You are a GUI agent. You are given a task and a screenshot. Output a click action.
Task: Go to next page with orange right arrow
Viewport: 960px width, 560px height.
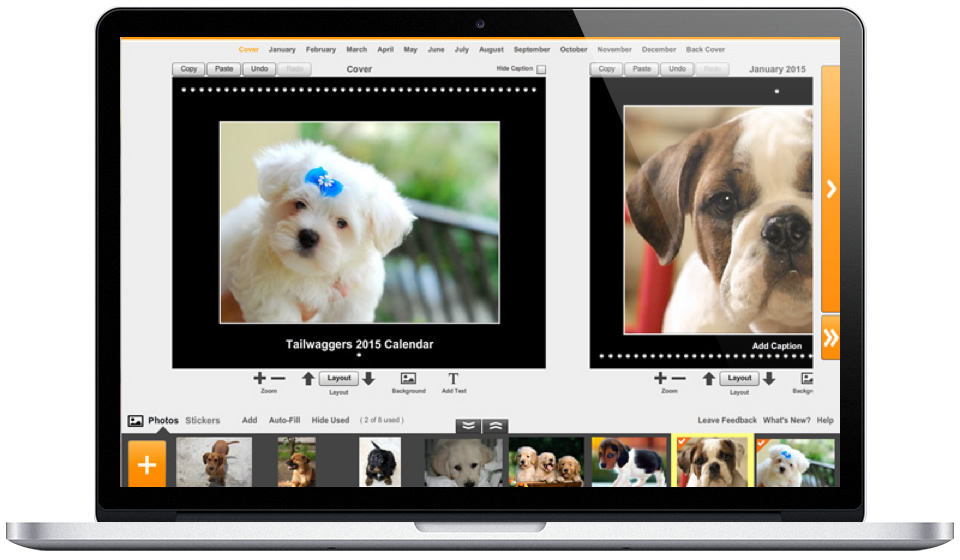tap(830, 190)
